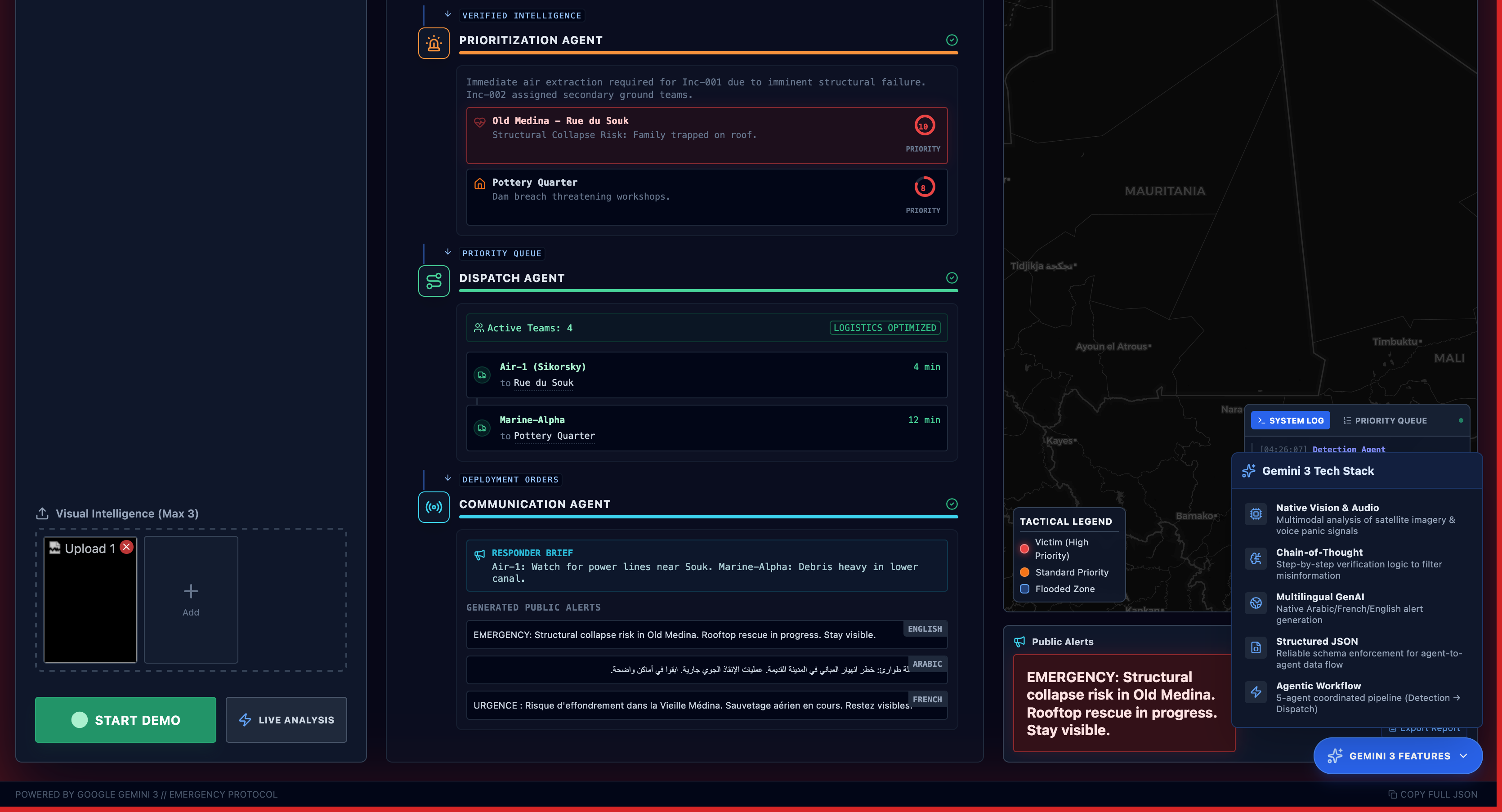Click the Native Vision & Audio chip icon

tap(1256, 514)
